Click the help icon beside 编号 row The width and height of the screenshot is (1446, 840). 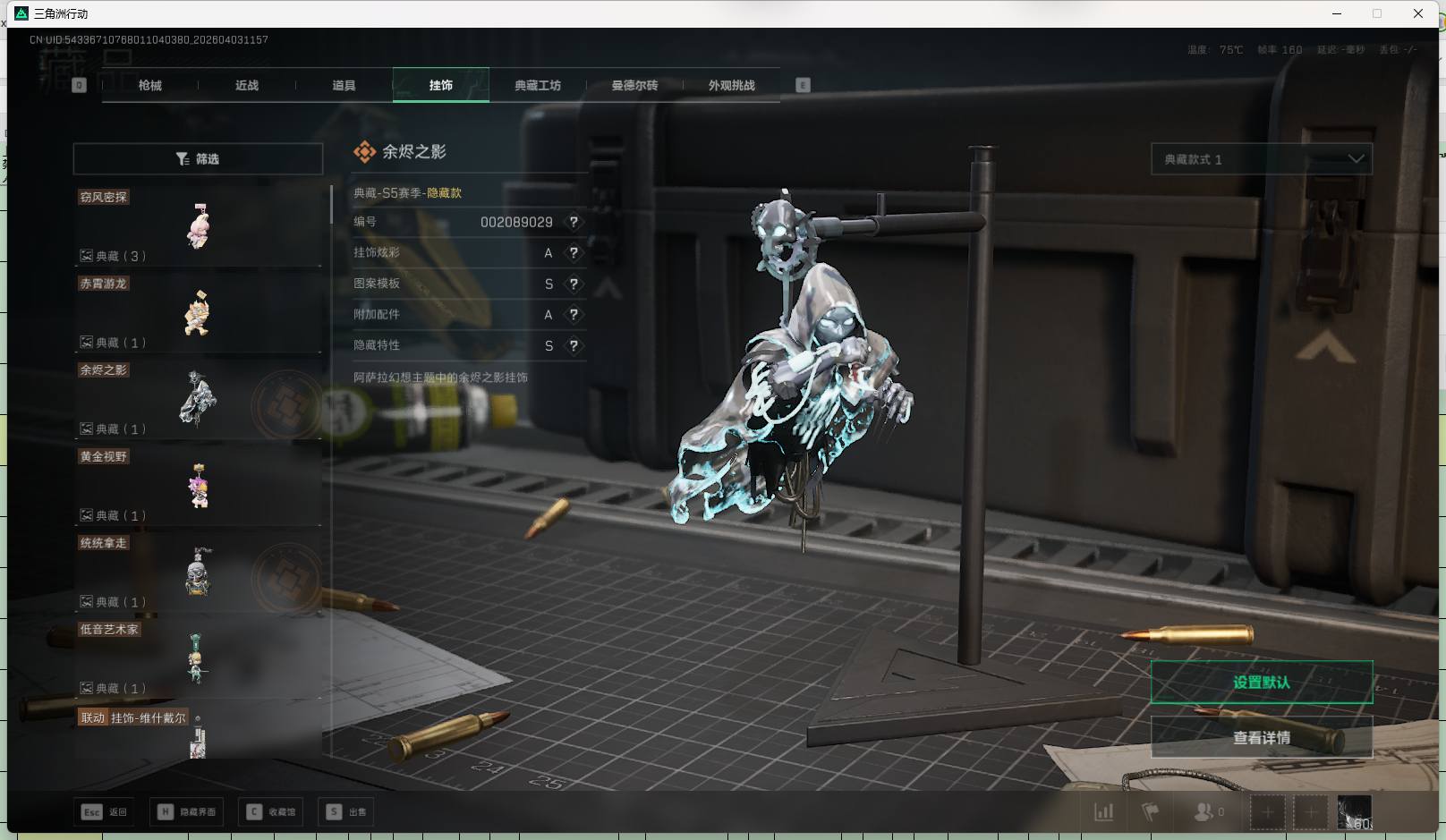click(574, 222)
